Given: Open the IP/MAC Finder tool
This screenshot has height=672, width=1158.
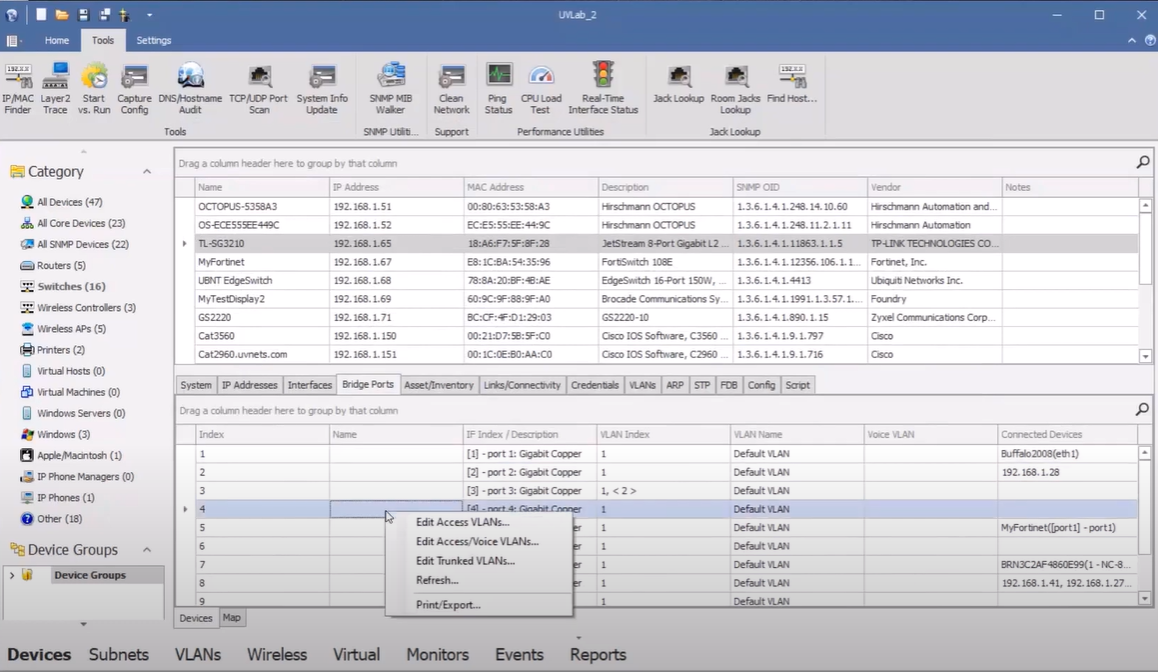Looking at the screenshot, I should click(18, 89).
